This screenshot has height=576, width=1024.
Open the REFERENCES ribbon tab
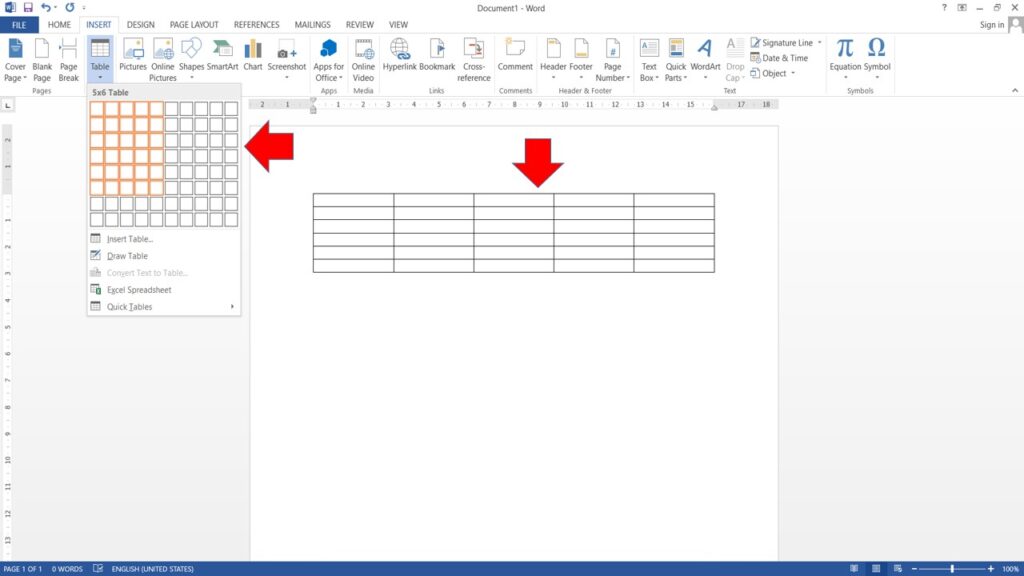[256, 25]
